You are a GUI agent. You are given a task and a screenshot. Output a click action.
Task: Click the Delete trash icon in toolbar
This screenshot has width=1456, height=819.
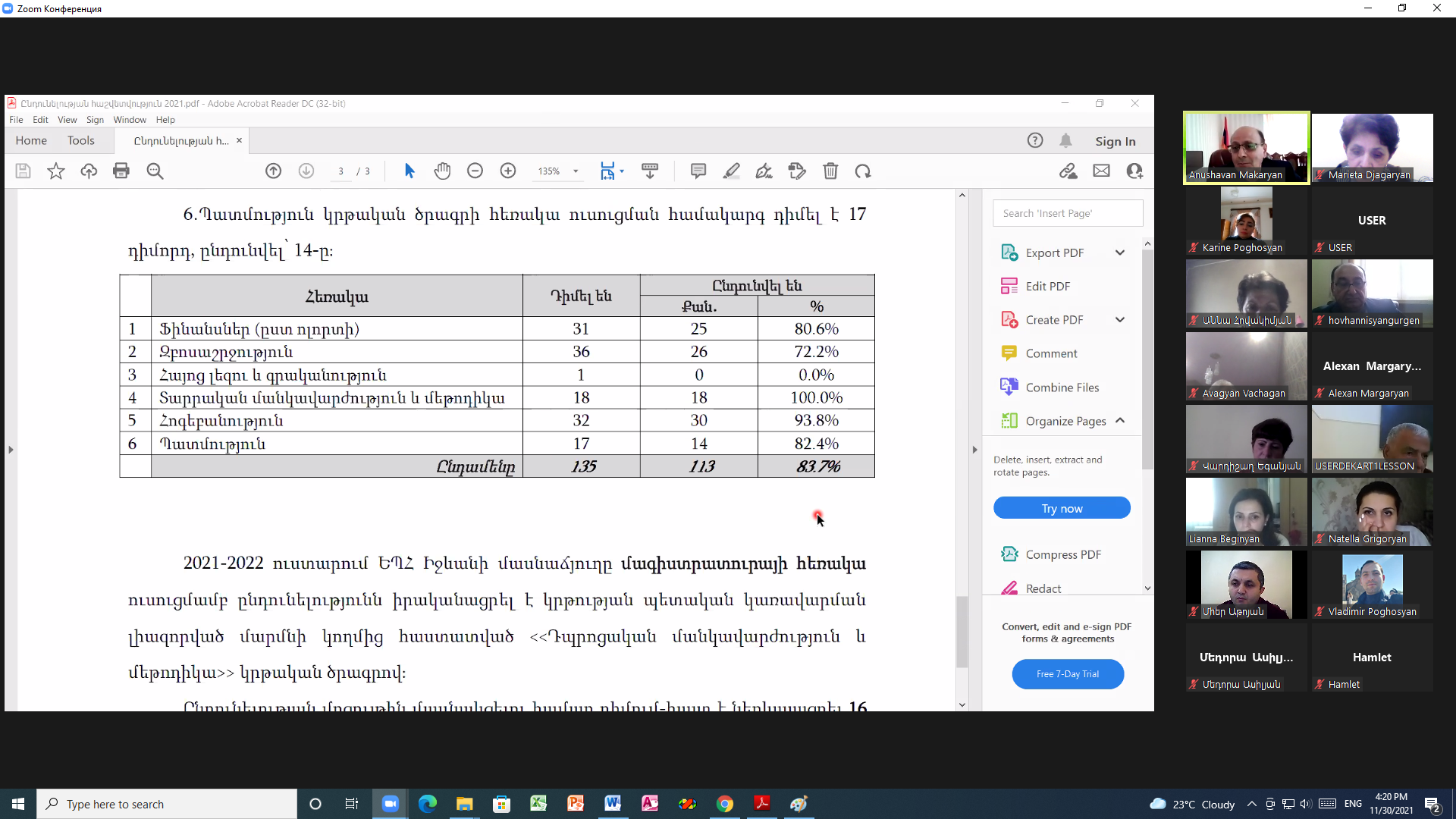(830, 171)
